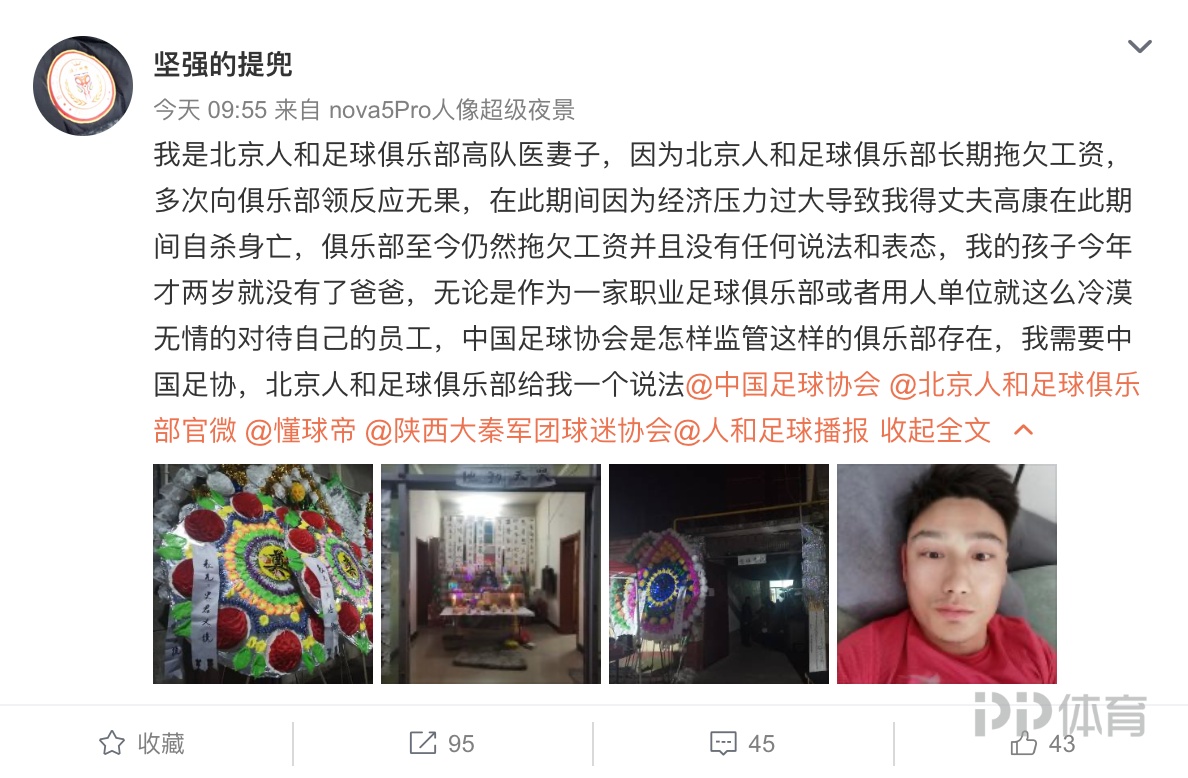Open mention @人和足球播报
Screen dimensions: 1188x778
click(771, 430)
